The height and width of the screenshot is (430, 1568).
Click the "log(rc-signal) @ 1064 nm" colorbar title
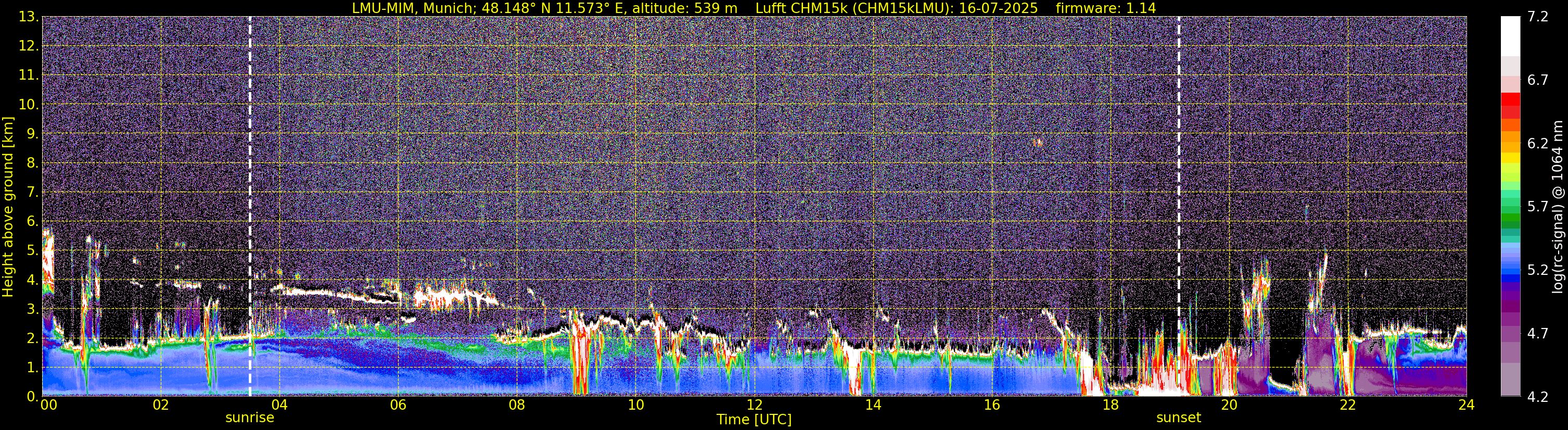coord(1557,207)
